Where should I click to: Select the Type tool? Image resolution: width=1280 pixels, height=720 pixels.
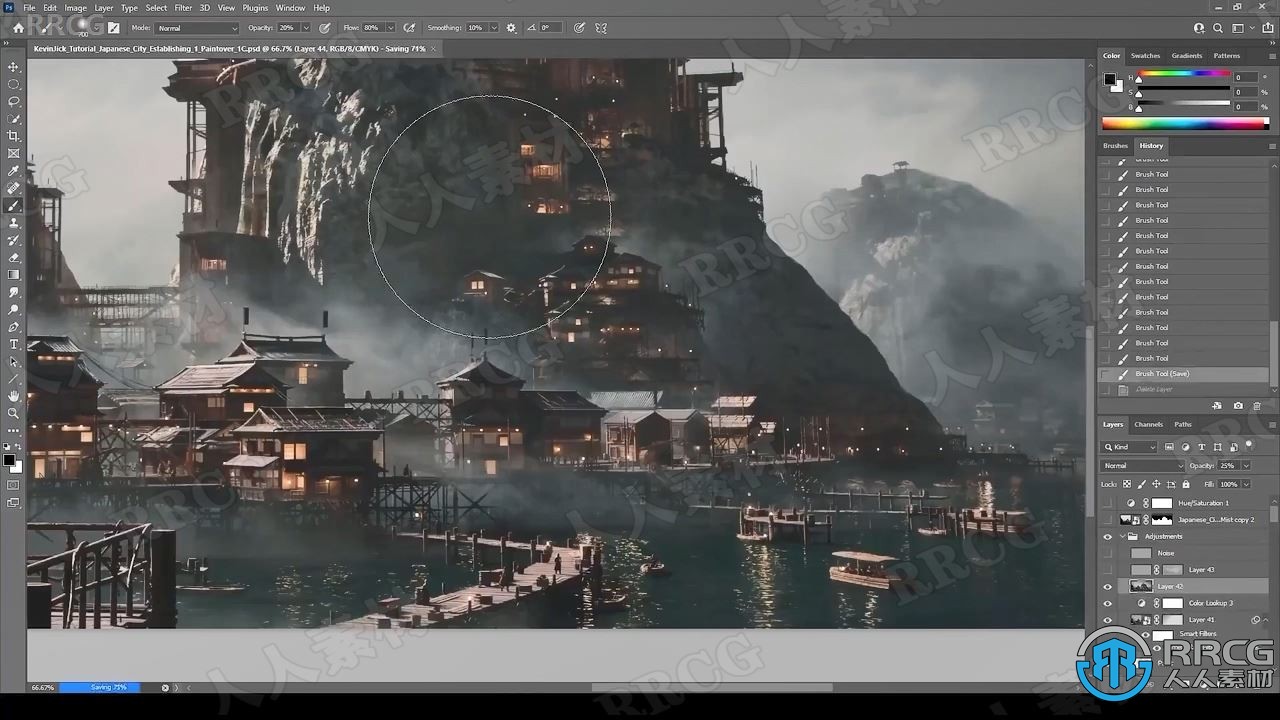(13, 344)
